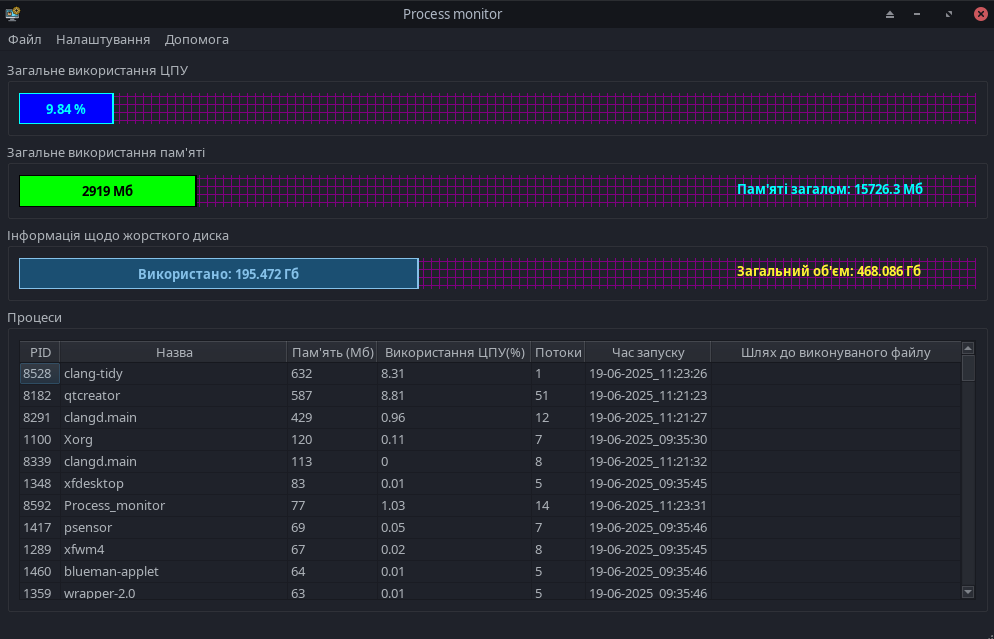Click Шлях до виконуваного файлу column header
994x639 pixels.
[x=836, y=352]
